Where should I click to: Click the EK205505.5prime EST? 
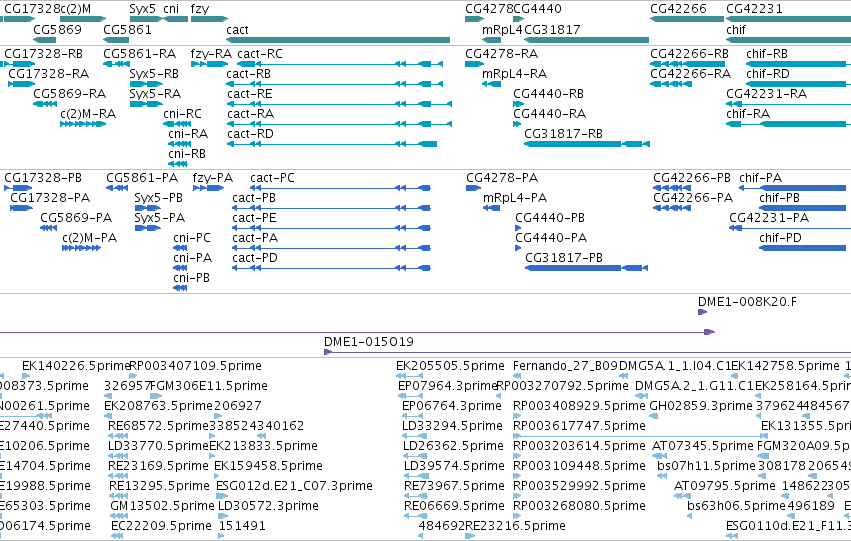tap(409, 376)
